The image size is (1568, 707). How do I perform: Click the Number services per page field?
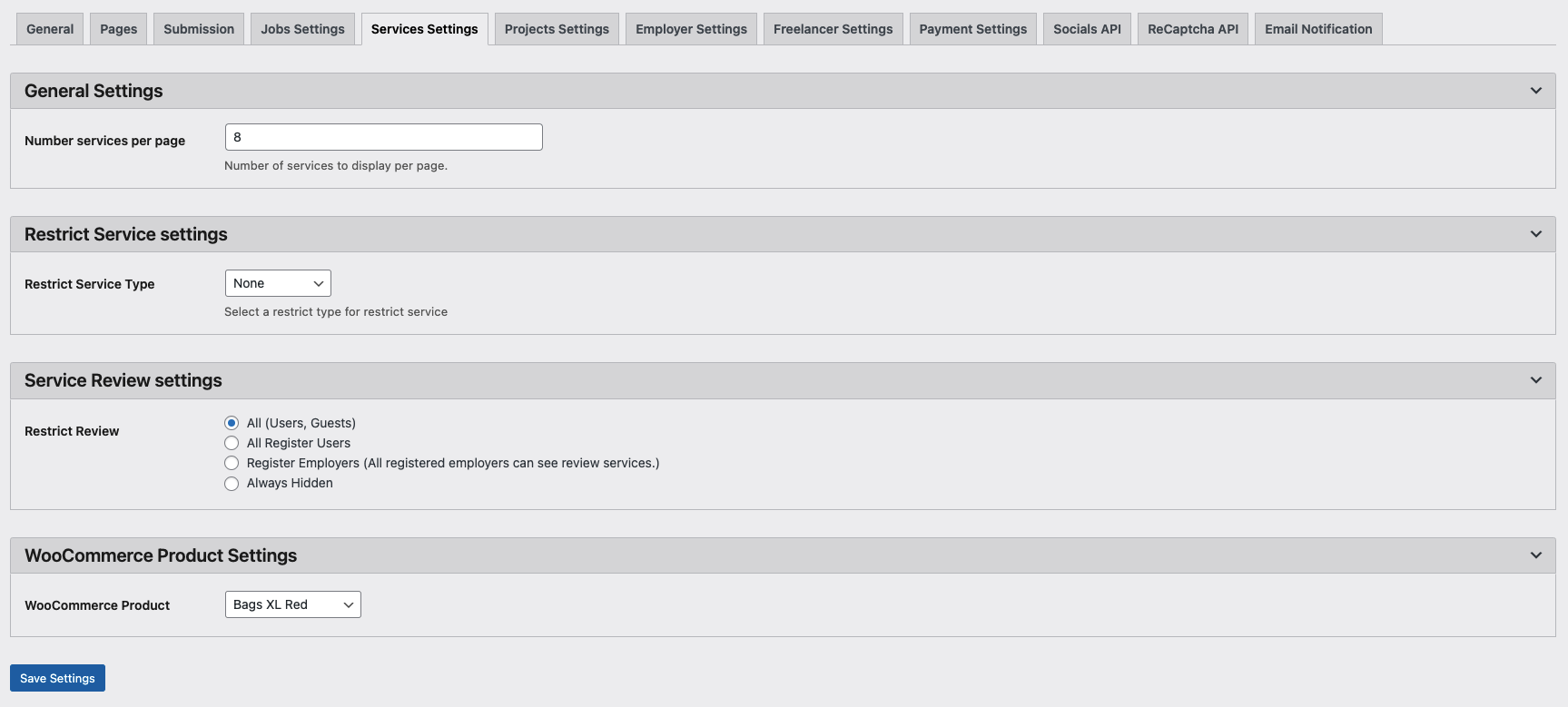click(383, 137)
